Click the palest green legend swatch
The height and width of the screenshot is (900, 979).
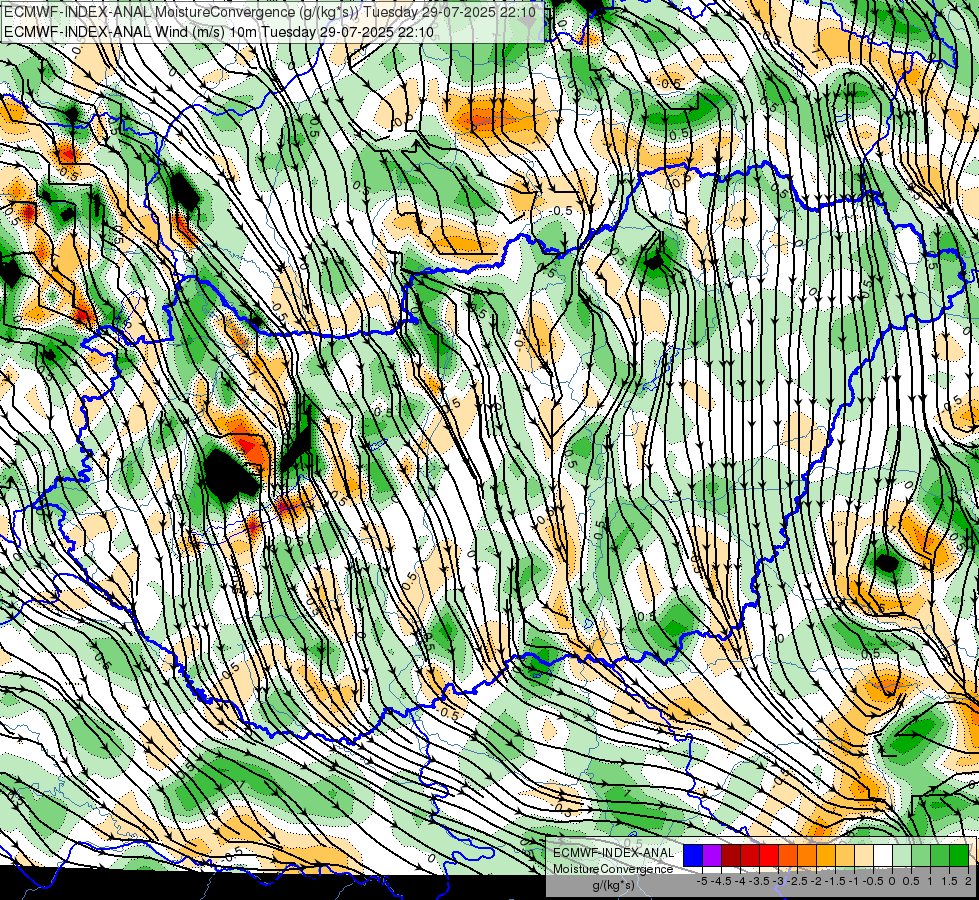click(902, 855)
